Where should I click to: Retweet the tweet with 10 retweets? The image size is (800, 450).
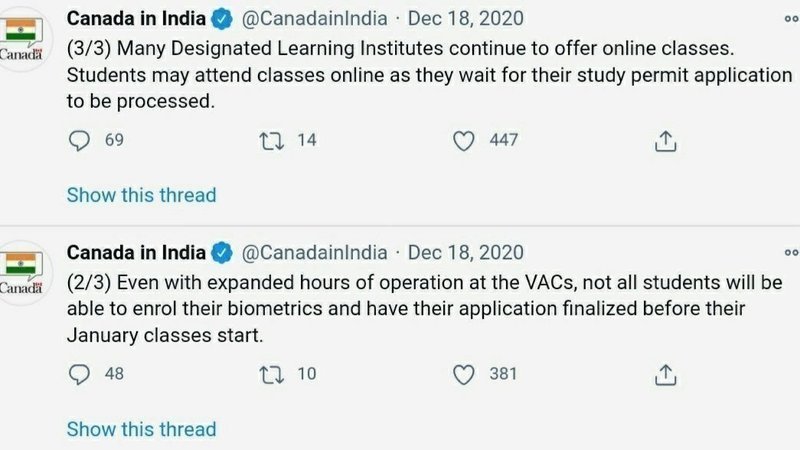(x=269, y=374)
